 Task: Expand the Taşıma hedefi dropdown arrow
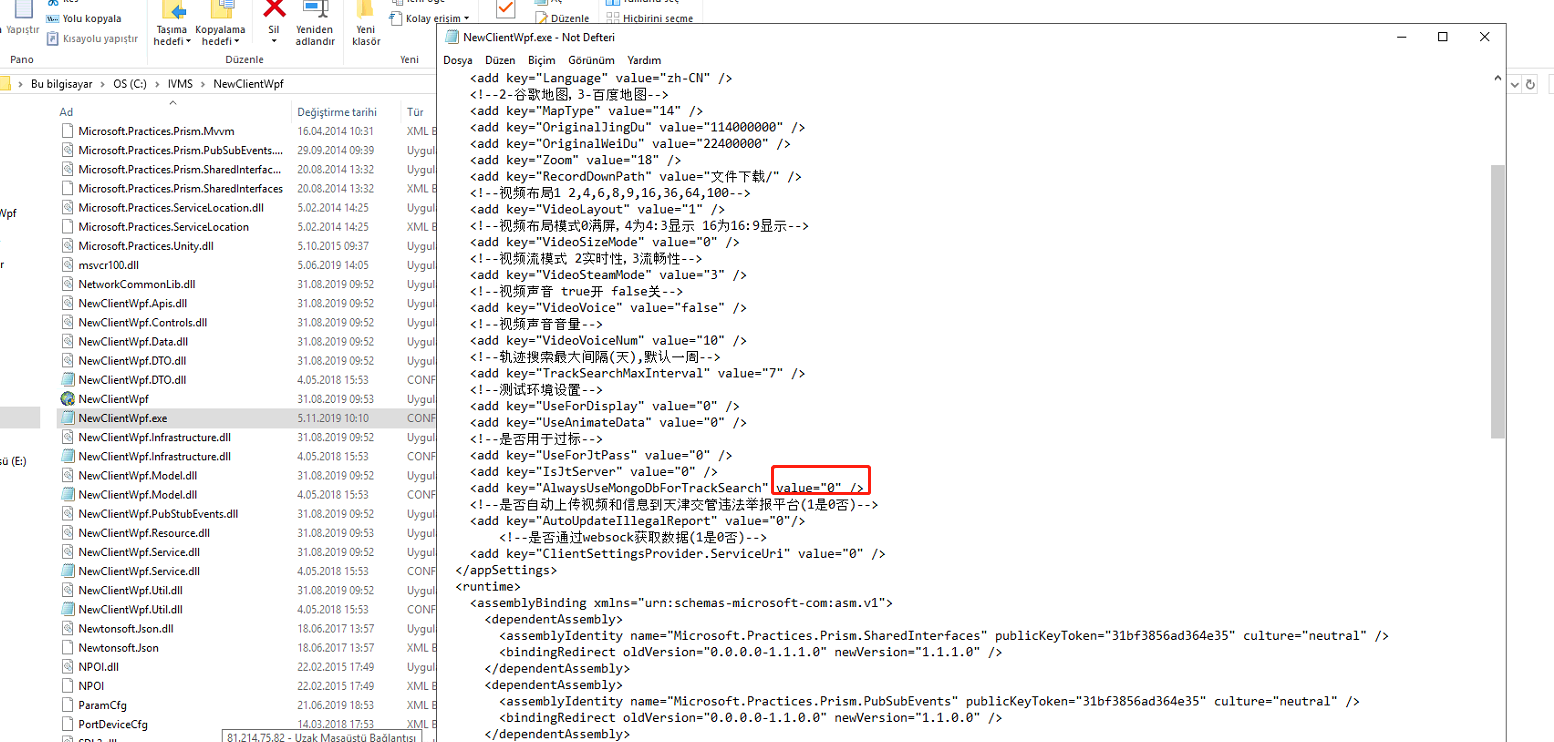pos(187,42)
